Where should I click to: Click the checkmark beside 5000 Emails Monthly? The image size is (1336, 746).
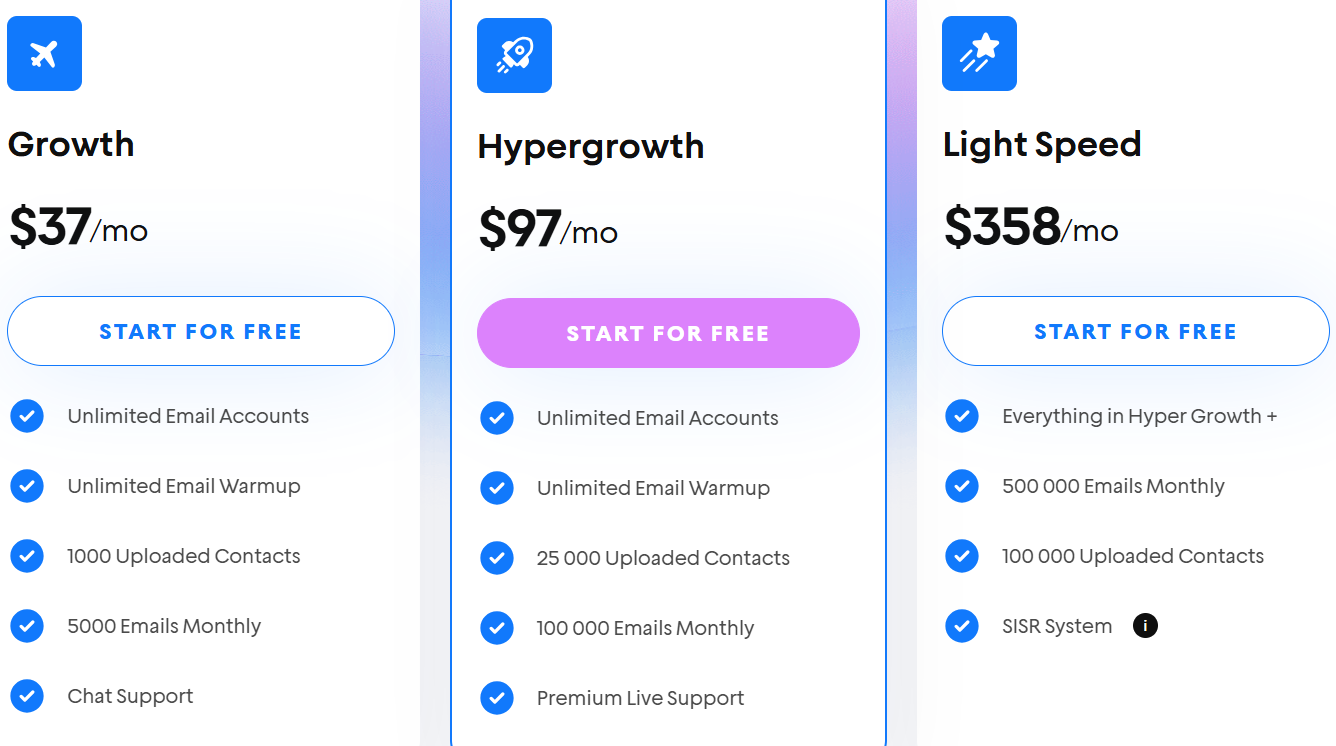pos(27,626)
